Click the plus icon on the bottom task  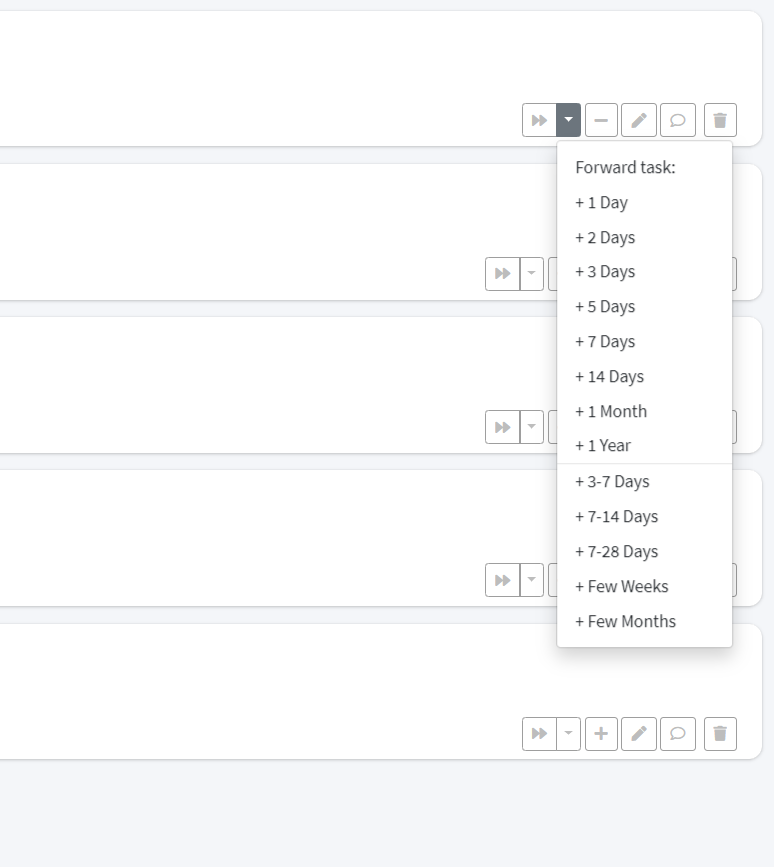(x=601, y=733)
